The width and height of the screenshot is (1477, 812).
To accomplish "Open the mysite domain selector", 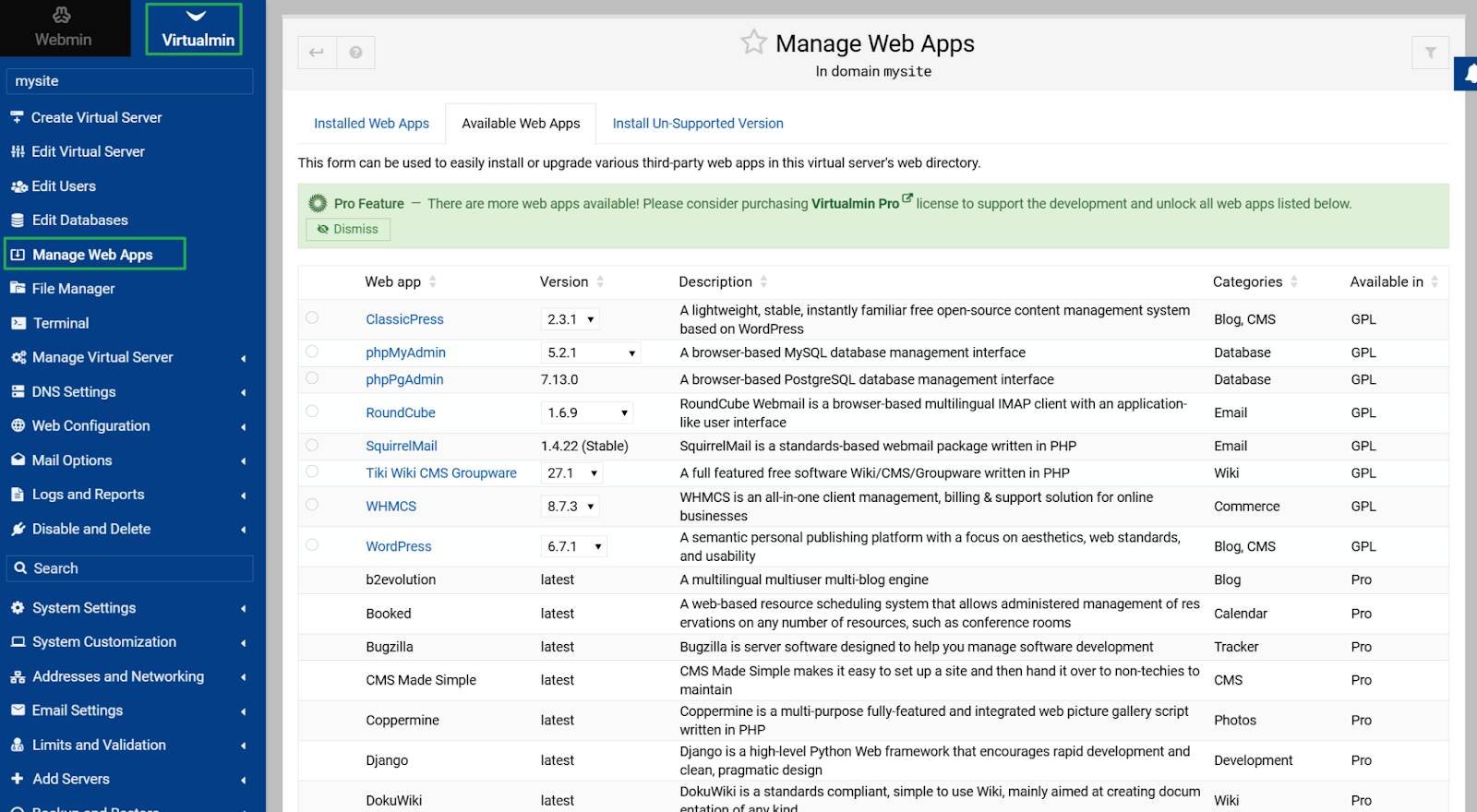I will 129,81.
